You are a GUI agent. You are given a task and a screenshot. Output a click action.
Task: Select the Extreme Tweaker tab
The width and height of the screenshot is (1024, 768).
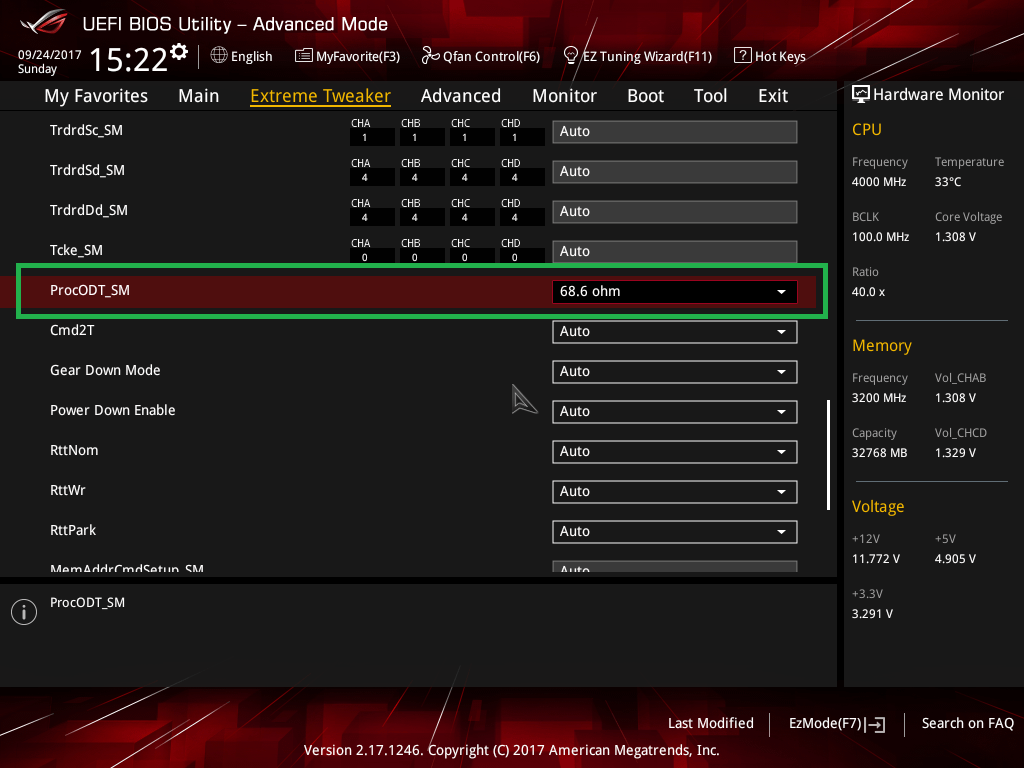coord(321,96)
